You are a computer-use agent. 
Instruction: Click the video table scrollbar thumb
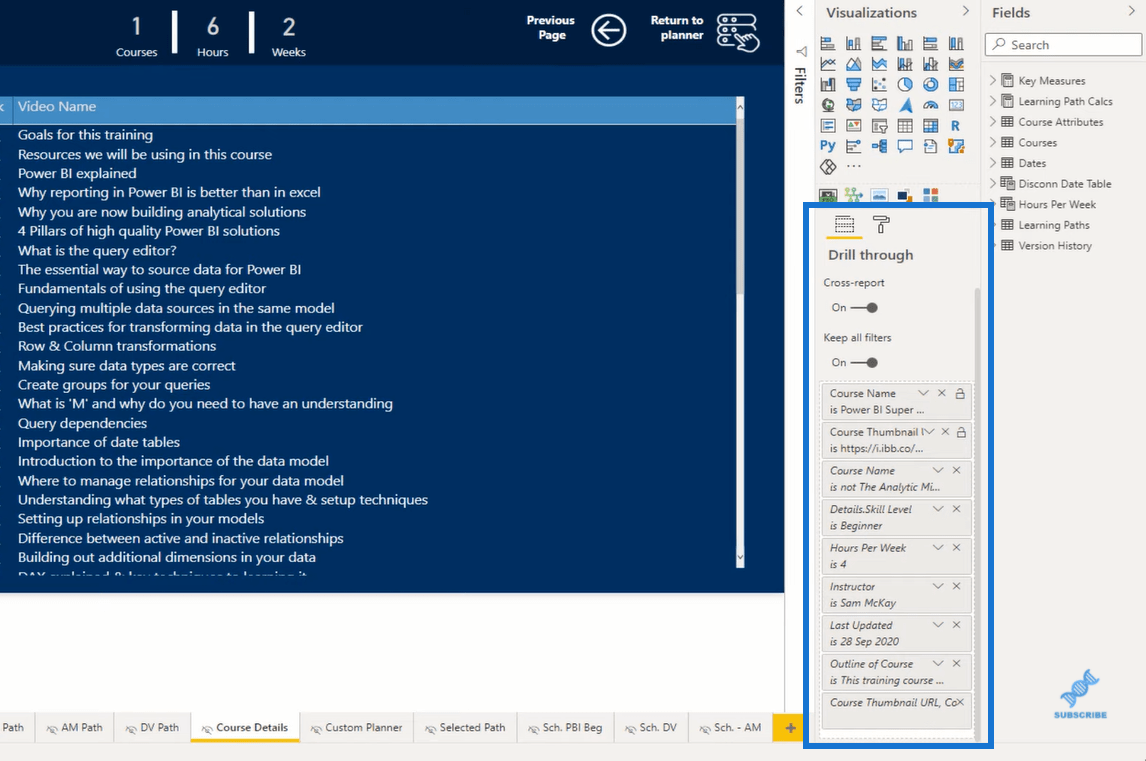[740, 206]
